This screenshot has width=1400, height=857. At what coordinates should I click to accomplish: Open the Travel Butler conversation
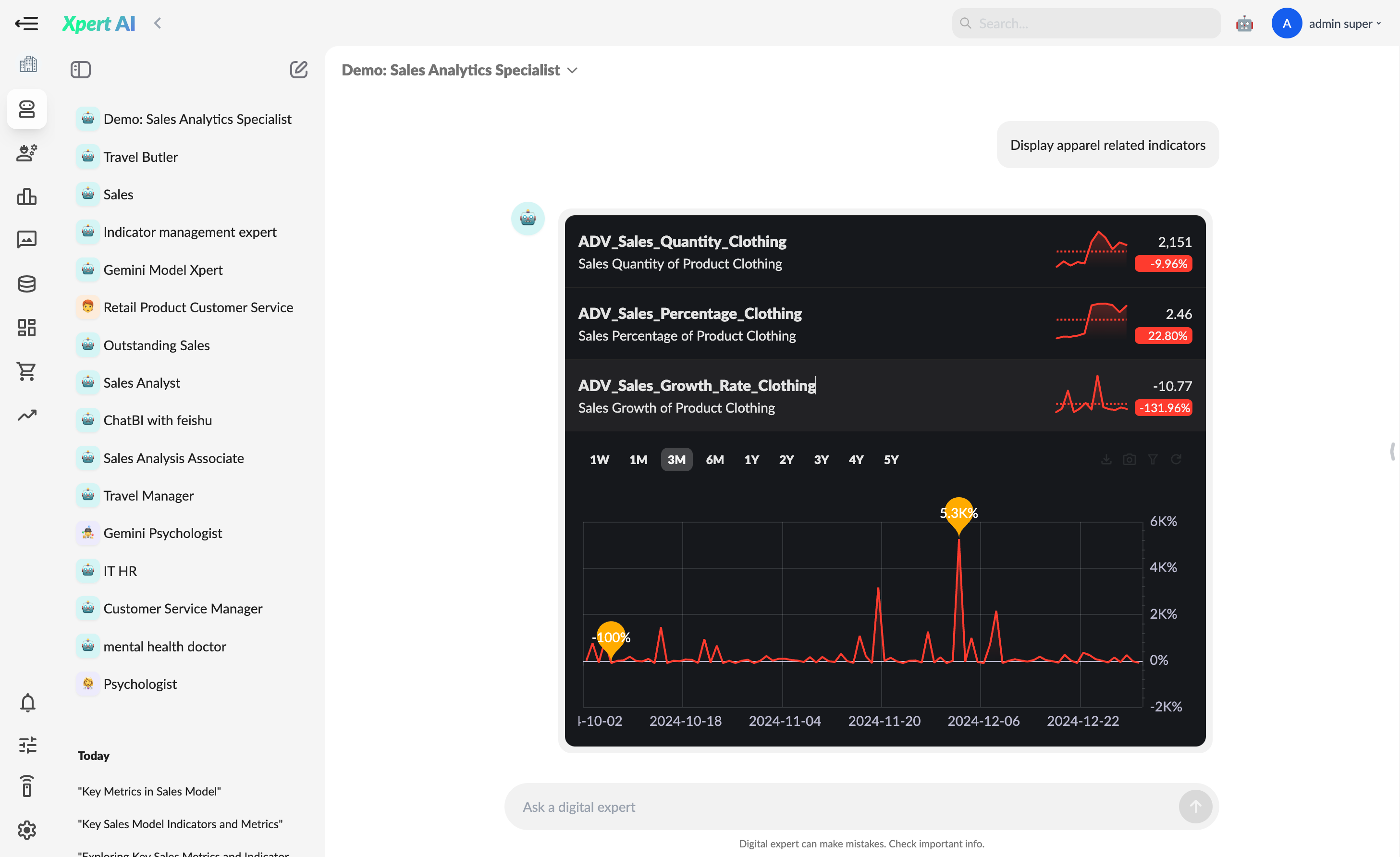(x=140, y=156)
